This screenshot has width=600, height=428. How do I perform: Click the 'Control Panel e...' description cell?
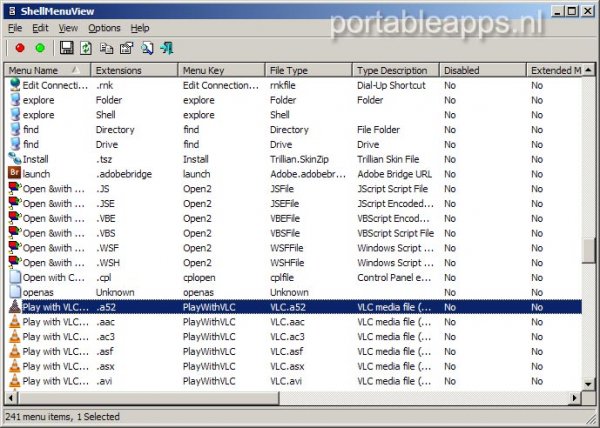pos(394,278)
